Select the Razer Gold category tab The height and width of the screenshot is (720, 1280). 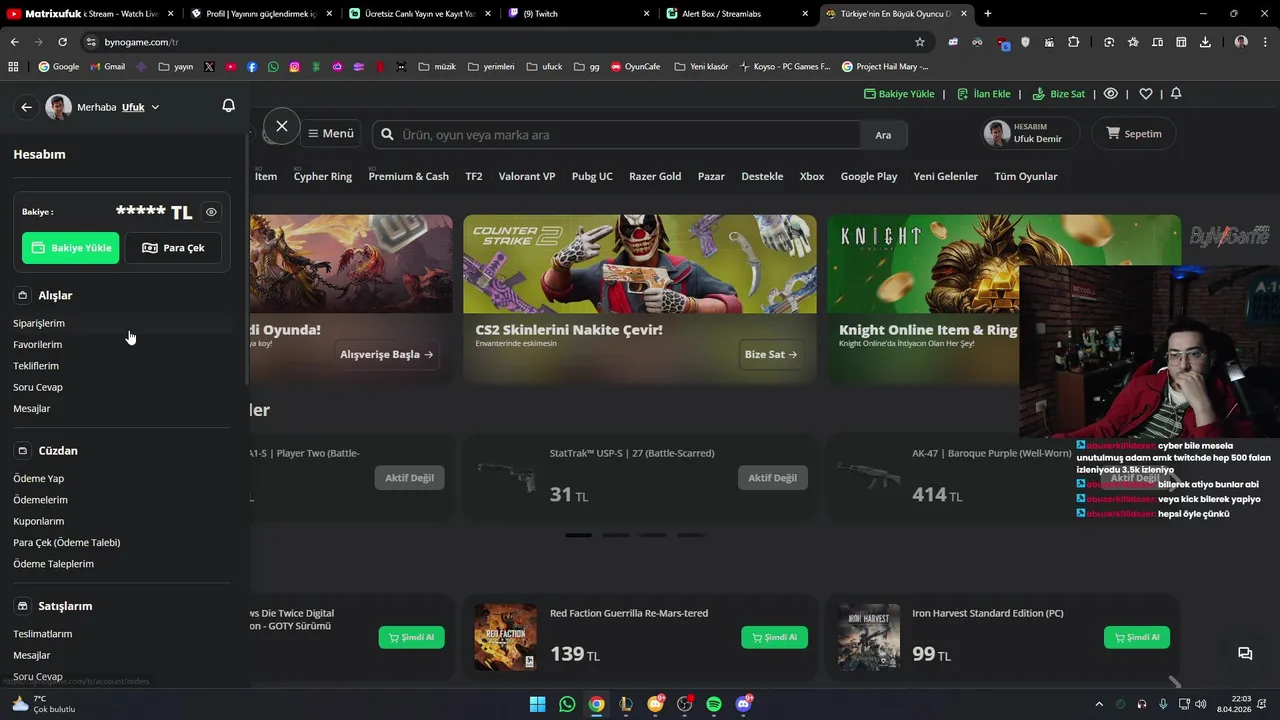click(655, 176)
